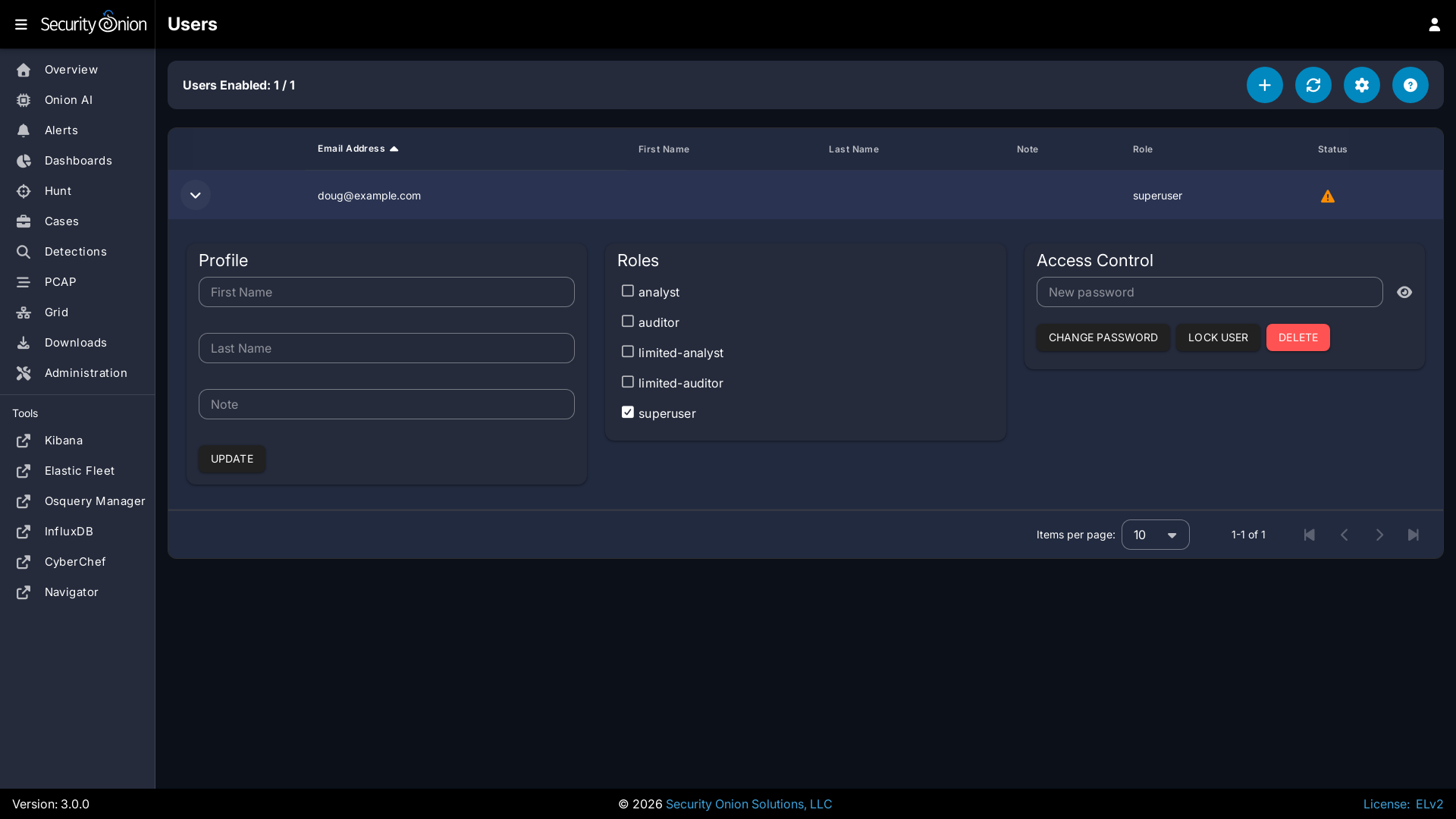
Task: Enable the analyst role checkbox
Action: 627,291
